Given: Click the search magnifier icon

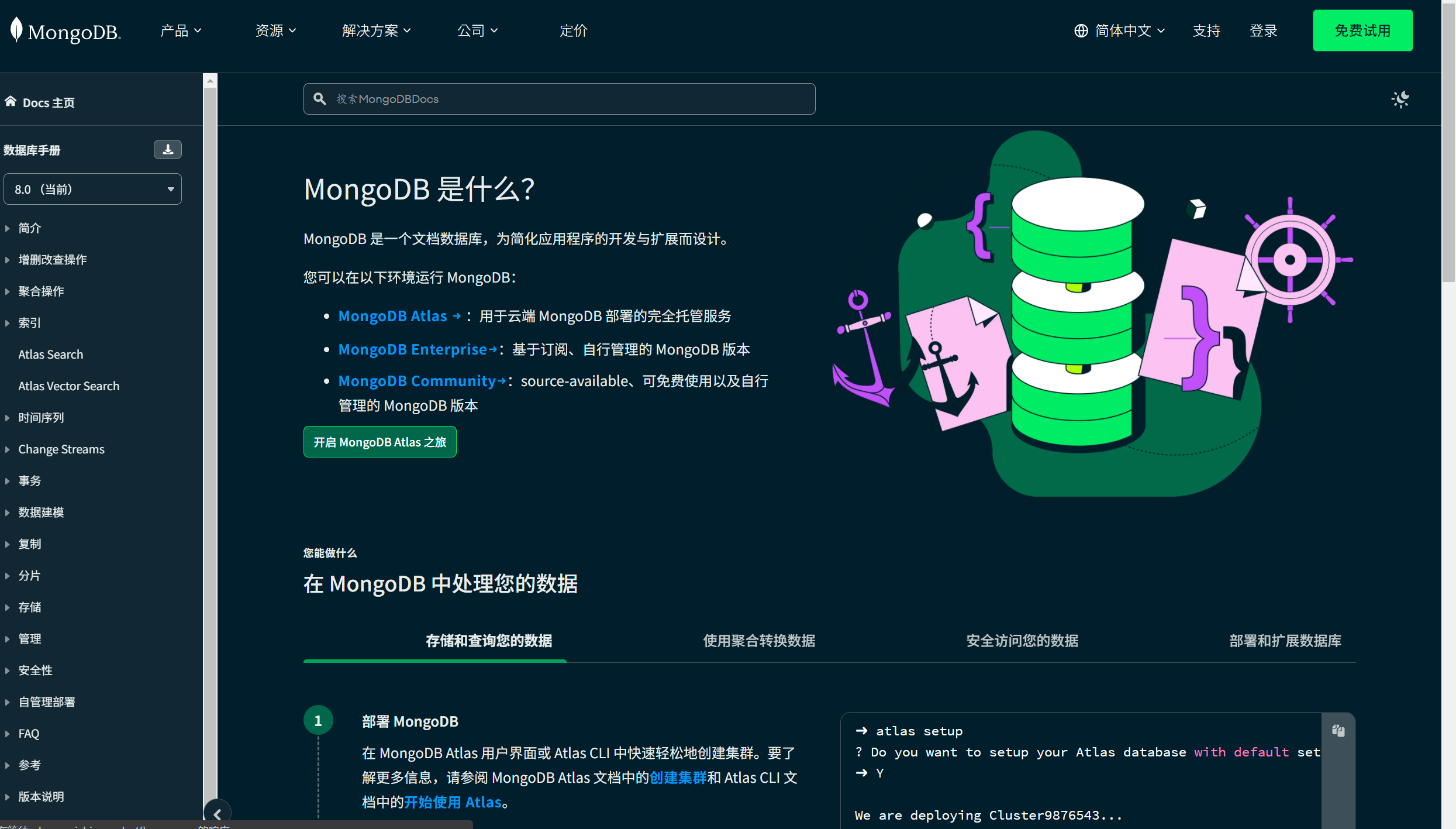Looking at the screenshot, I should click(320, 99).
